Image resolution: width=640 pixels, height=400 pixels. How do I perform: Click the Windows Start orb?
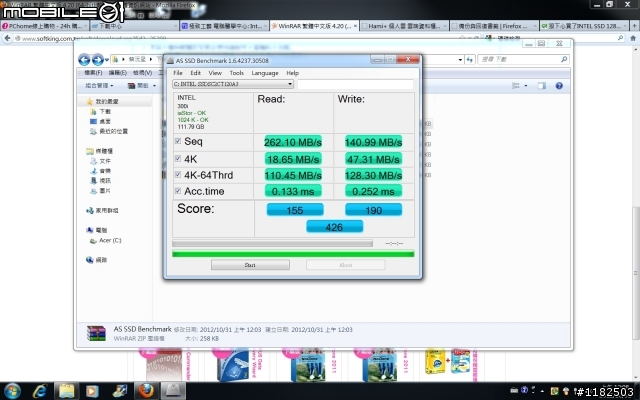[x=11, y=391]
